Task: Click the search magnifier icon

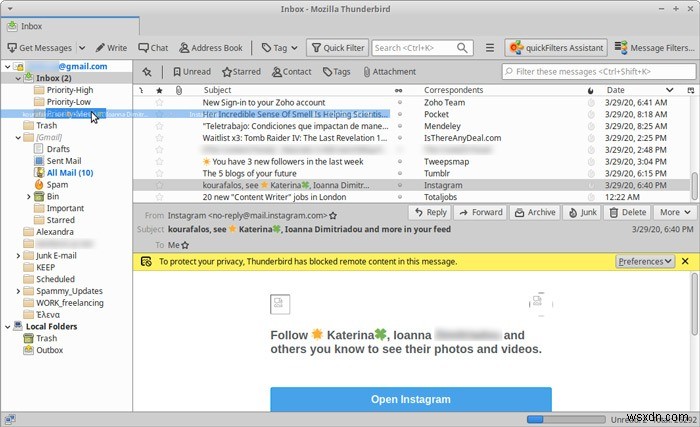Action: 462,48
